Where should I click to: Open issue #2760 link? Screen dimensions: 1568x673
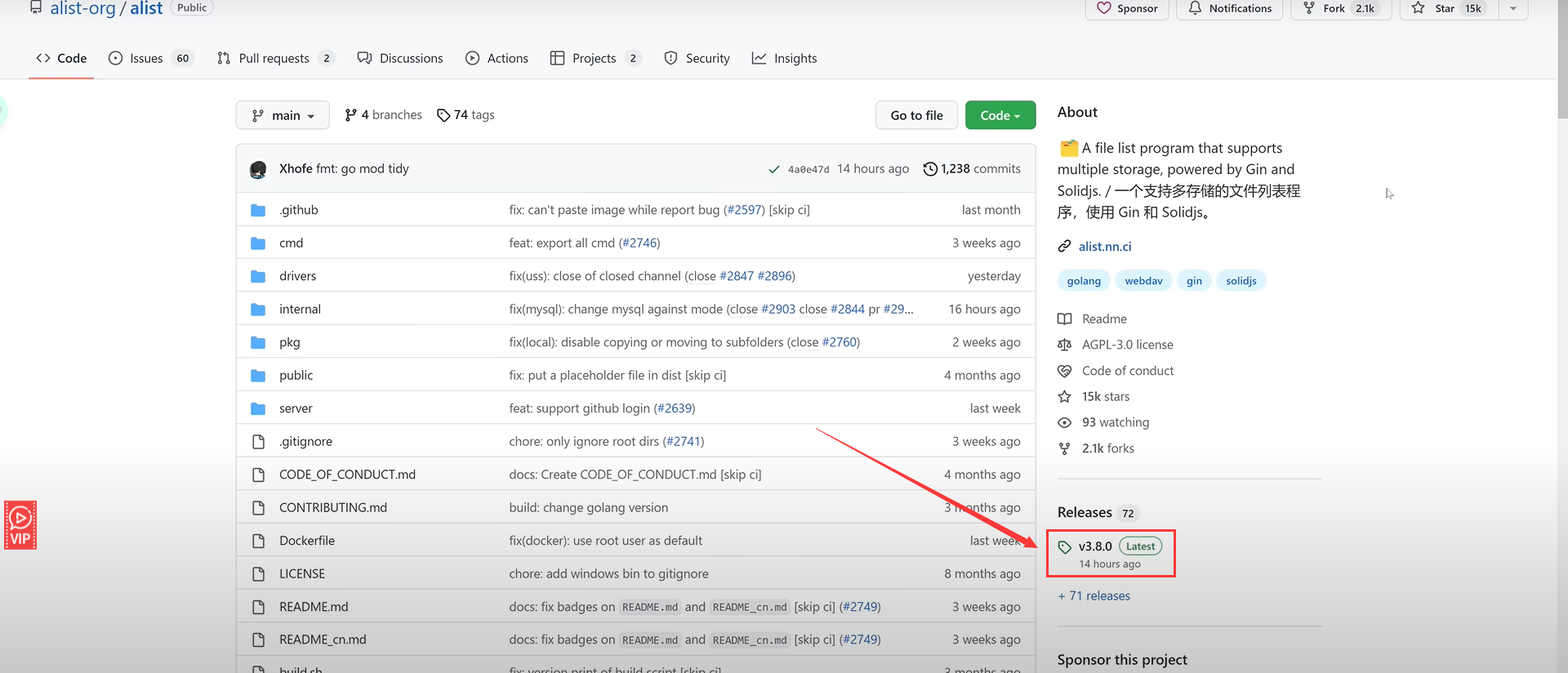(840, 342)
